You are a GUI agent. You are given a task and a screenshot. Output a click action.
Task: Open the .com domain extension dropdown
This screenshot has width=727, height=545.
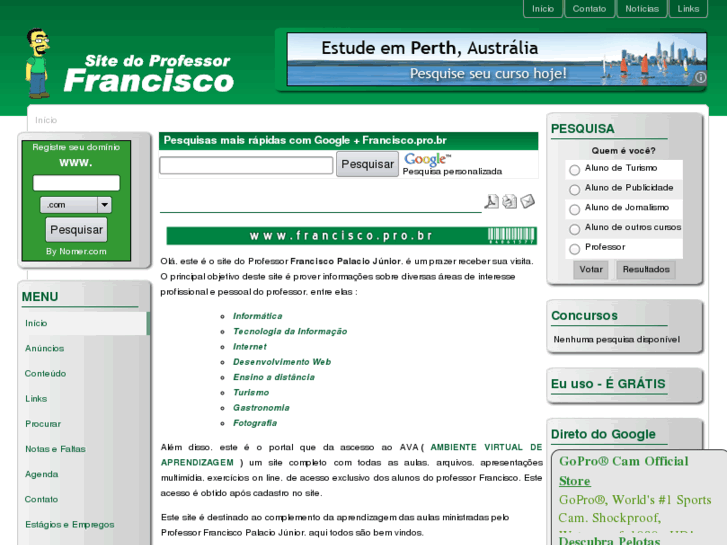click(76, 205)
